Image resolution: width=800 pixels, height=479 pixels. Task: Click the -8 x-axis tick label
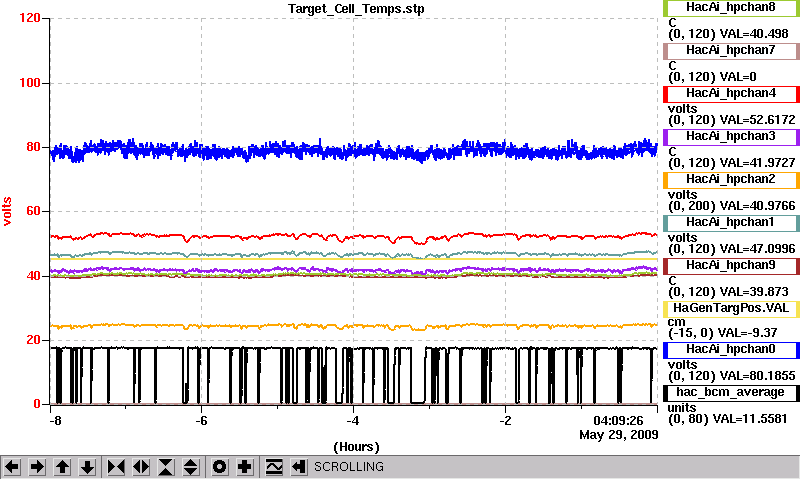pos(55,421)
